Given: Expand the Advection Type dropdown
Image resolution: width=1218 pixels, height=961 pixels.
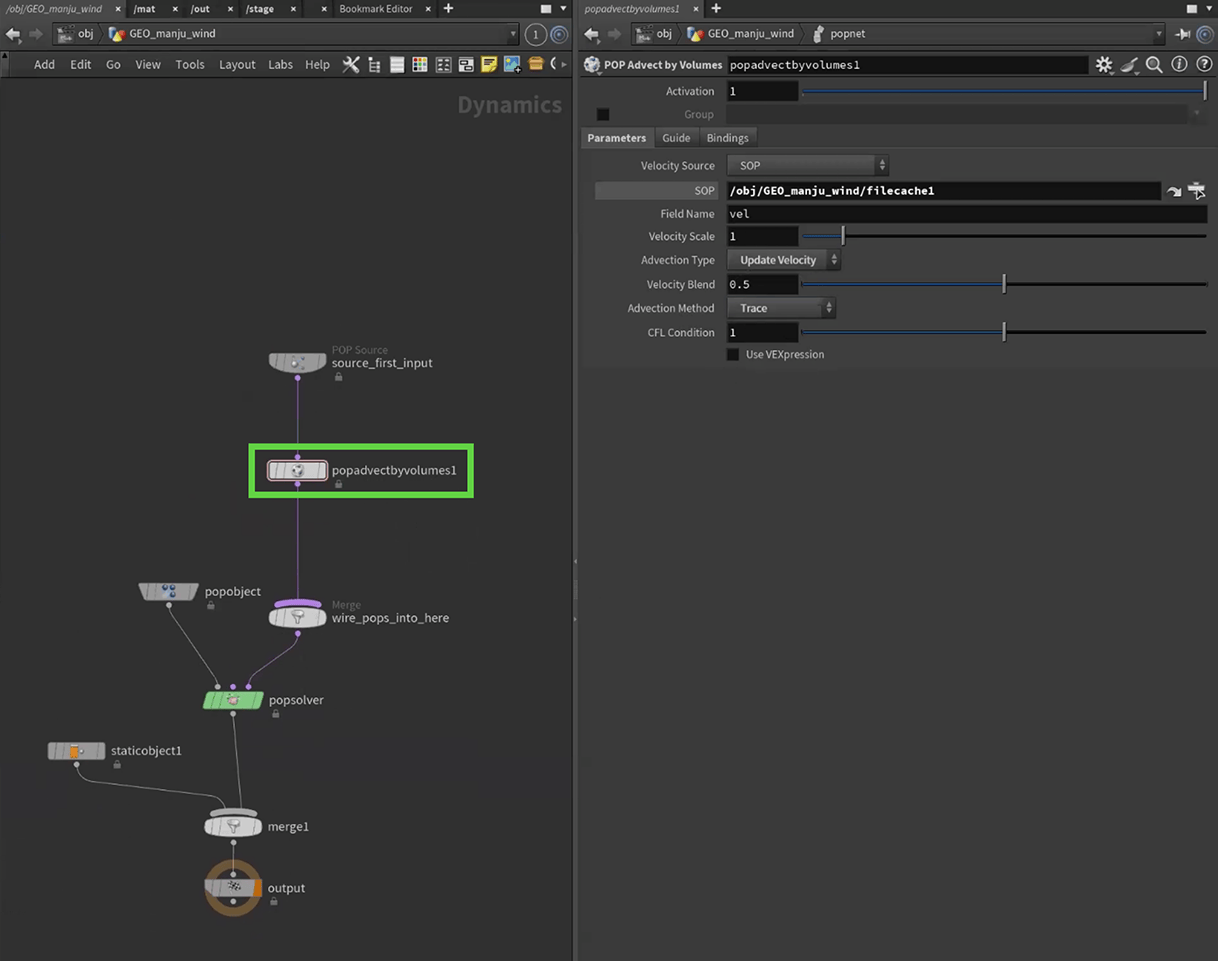Looking at the screenshot, I should [783, 260].
